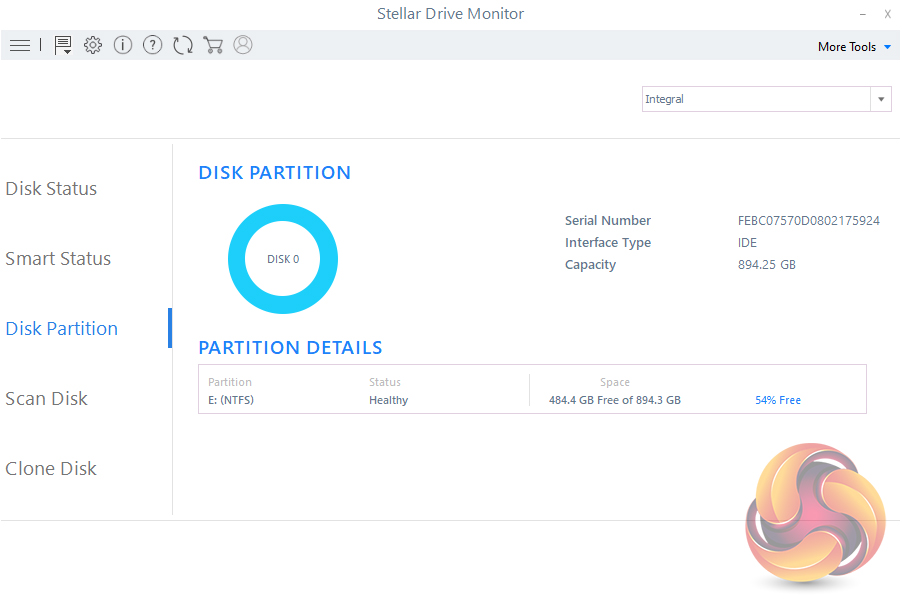This screenshot has width=902, height=599.
Task: Click the DISK 0 donut chart
Action: pyautogui.click(x=283, y=259)
